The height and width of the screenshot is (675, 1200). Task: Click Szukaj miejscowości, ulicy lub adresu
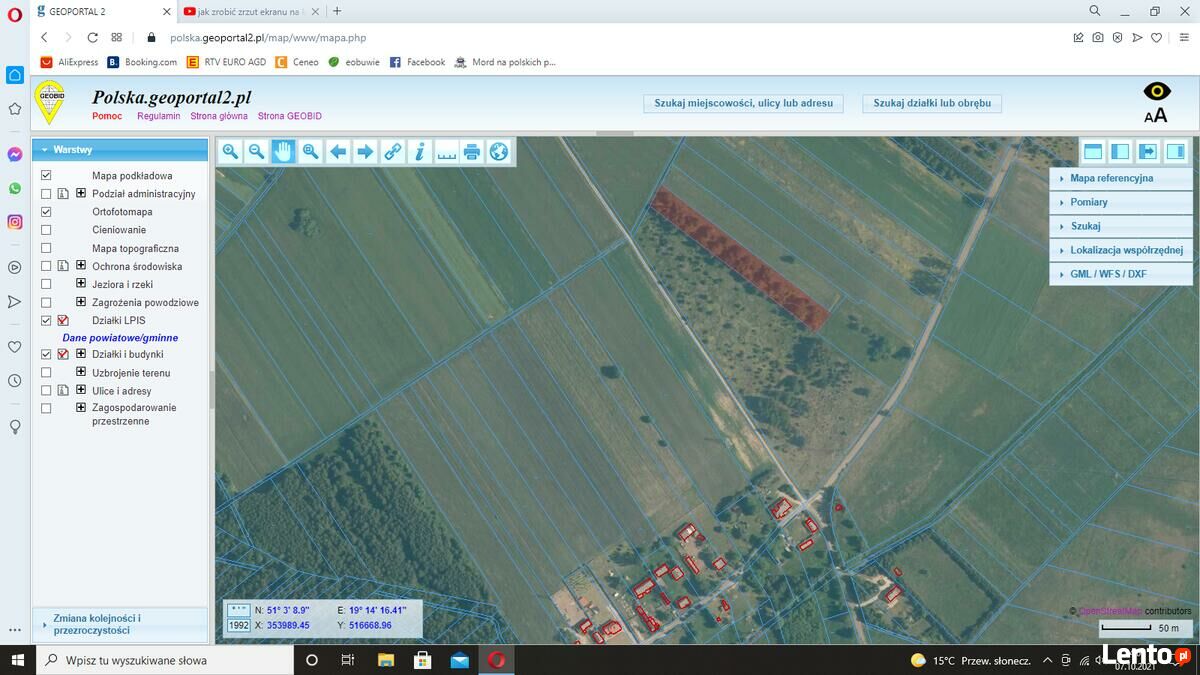click(x=743, y=103)
